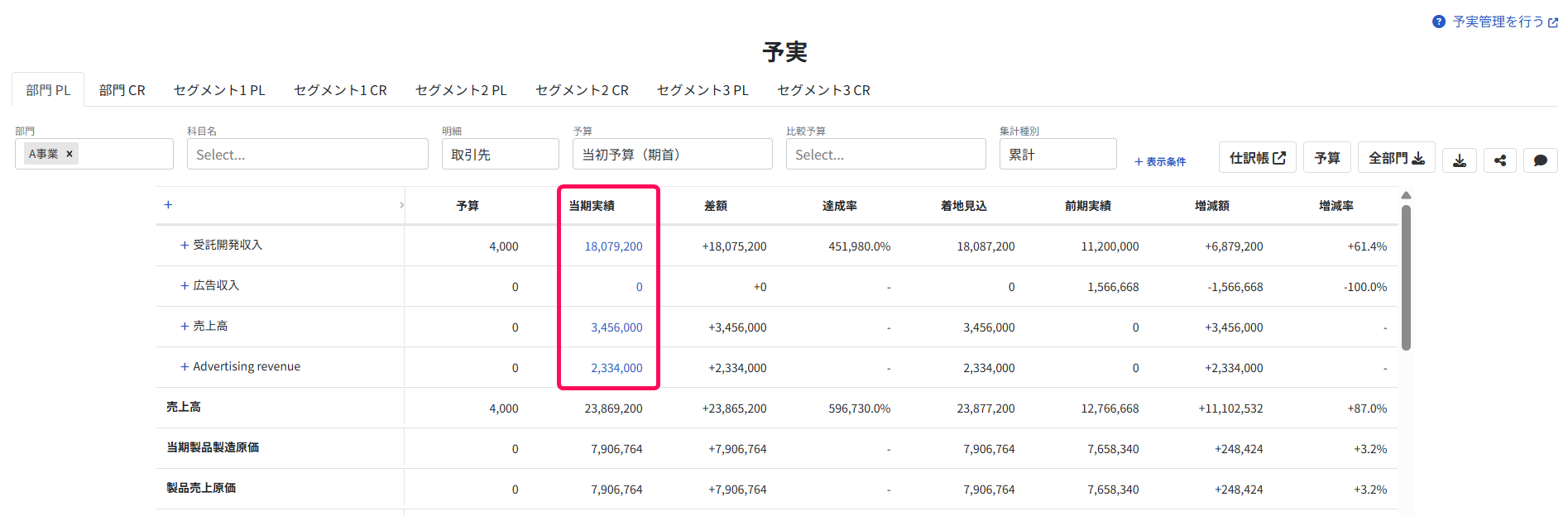
Task: Open the 比較予算 Select dropdown
Action: (x=886, y=154)
